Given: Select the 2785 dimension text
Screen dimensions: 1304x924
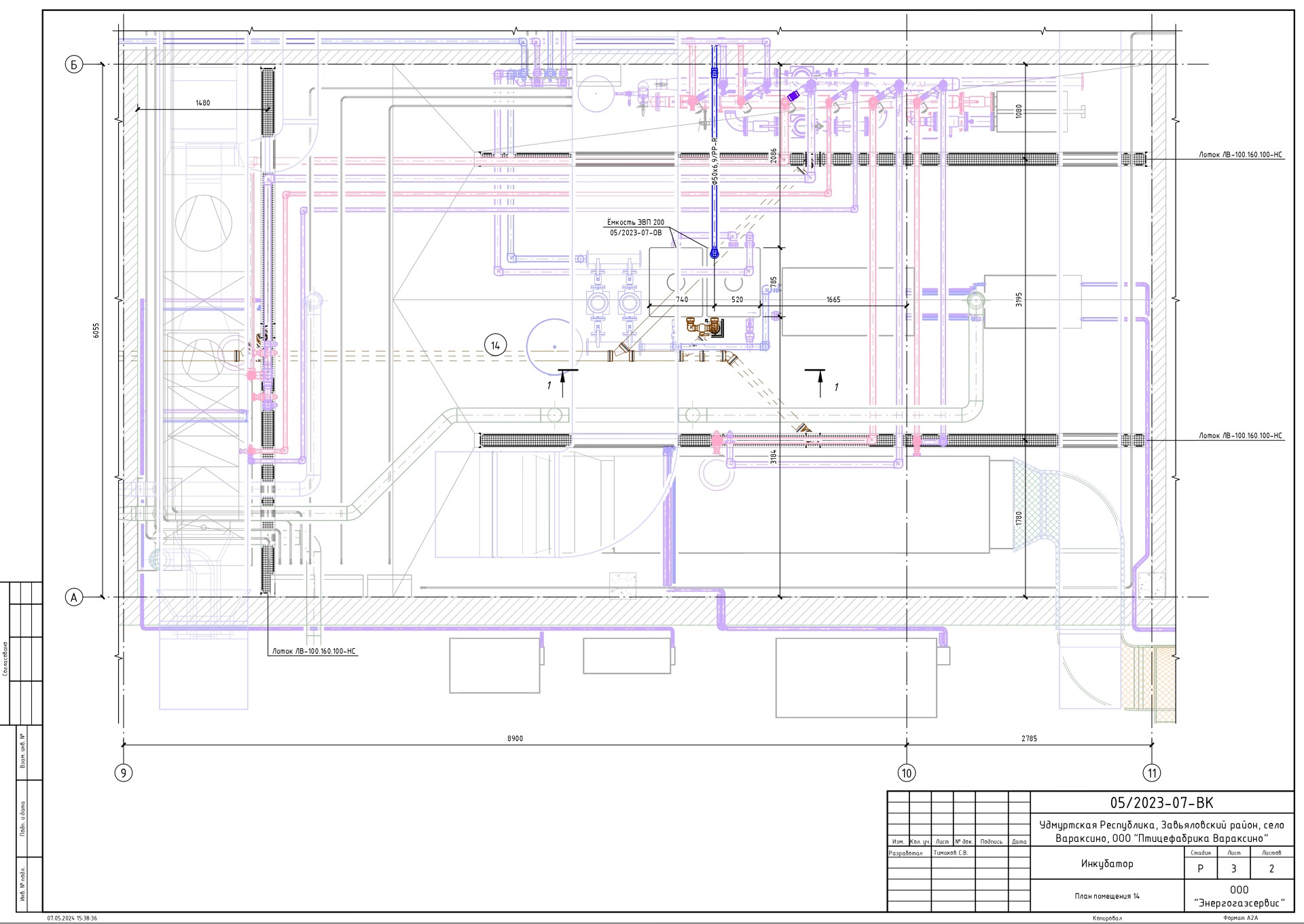Looking at the screenshot, I should pyautogui.click(x=1029, y=738).
